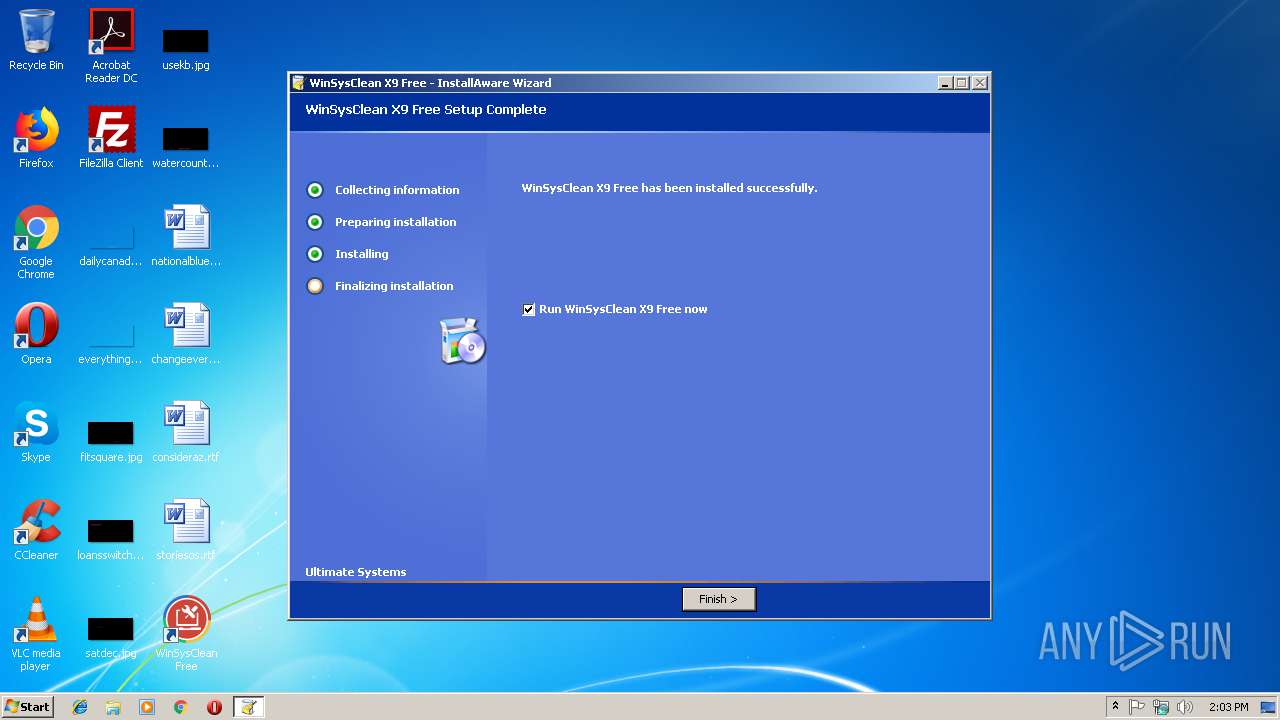Open Chrome from the taskbar

(x=181, y=707)
